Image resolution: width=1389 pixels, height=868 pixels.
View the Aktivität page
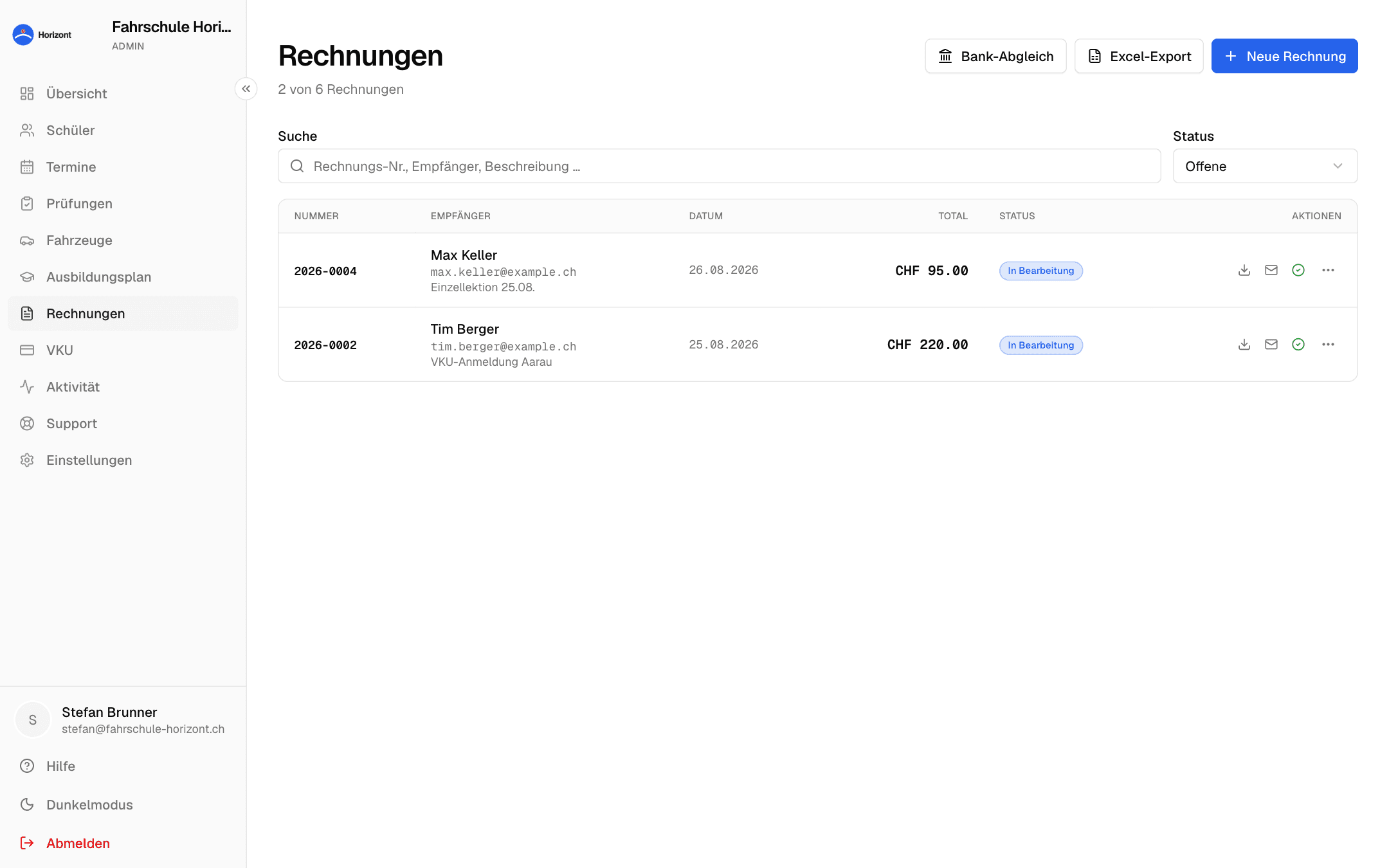123,387
